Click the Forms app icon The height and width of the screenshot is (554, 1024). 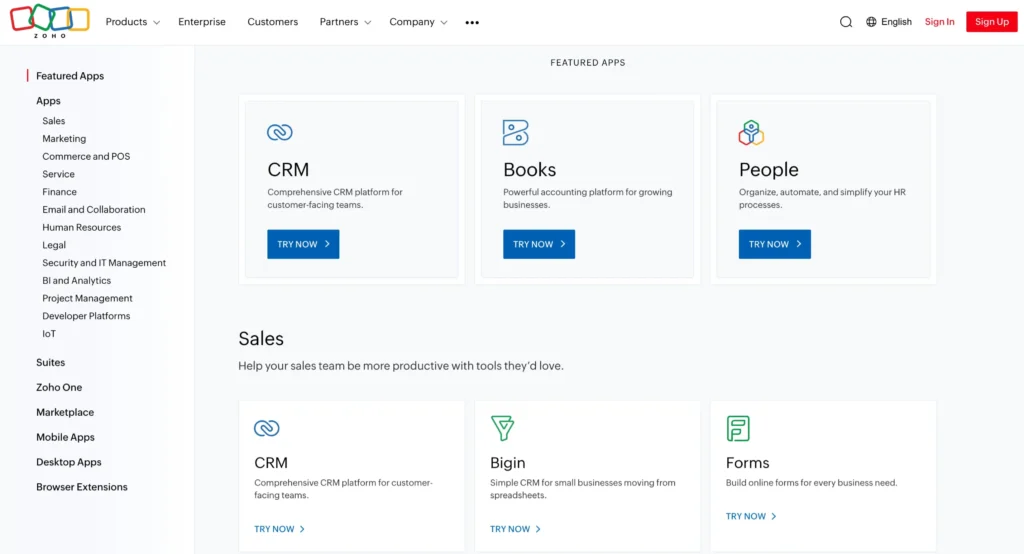pos(738,429)
